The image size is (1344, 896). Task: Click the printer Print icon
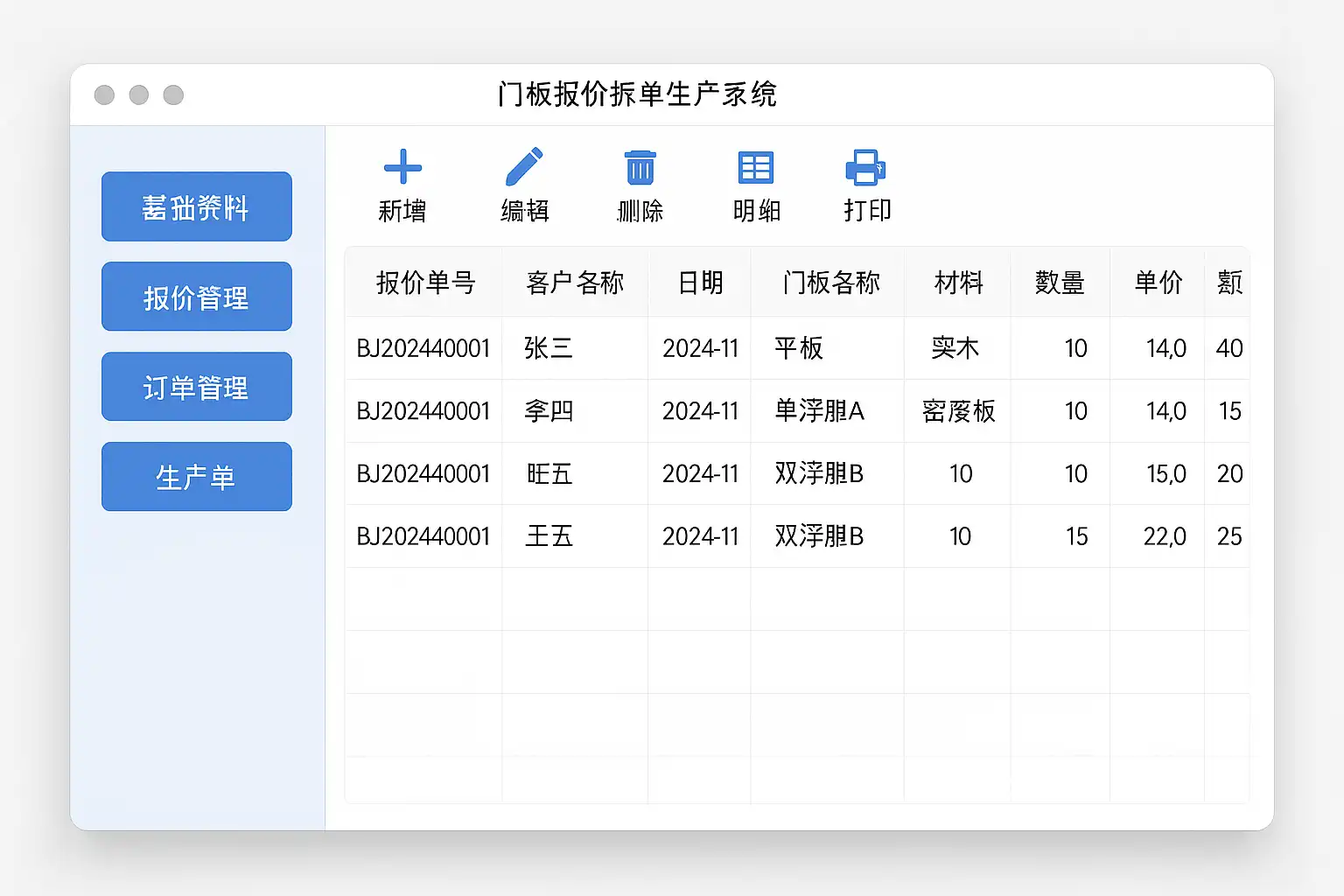865,167
